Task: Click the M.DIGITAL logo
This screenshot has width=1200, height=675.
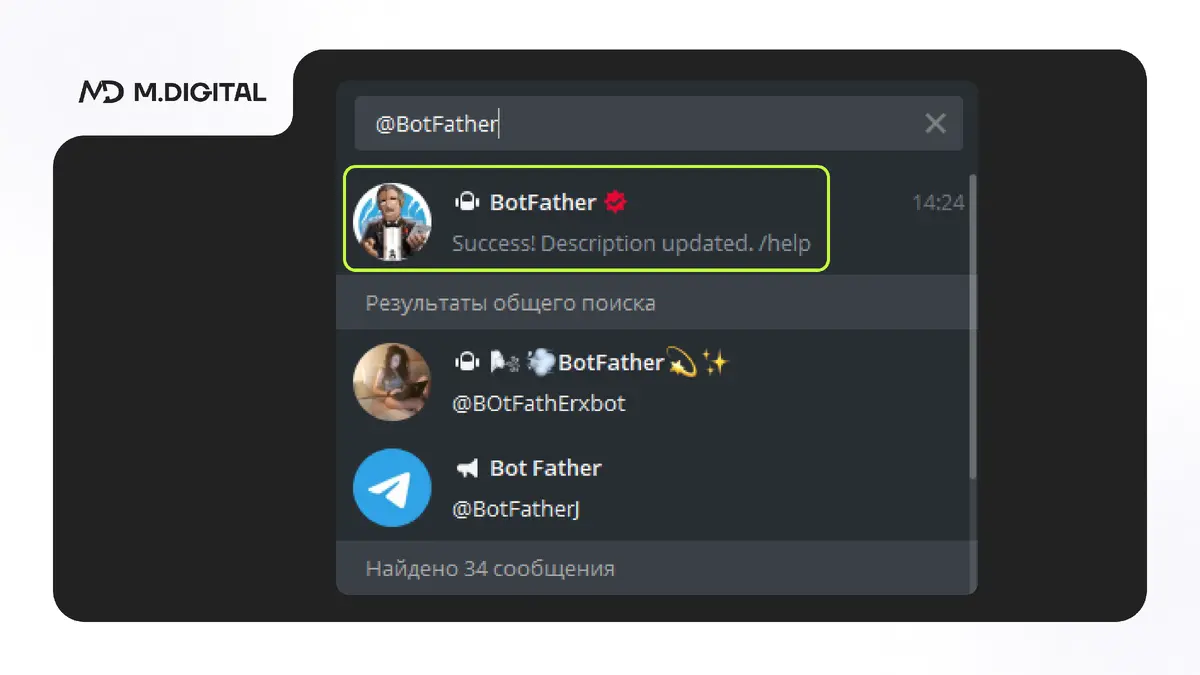Action: coord(173,93)
